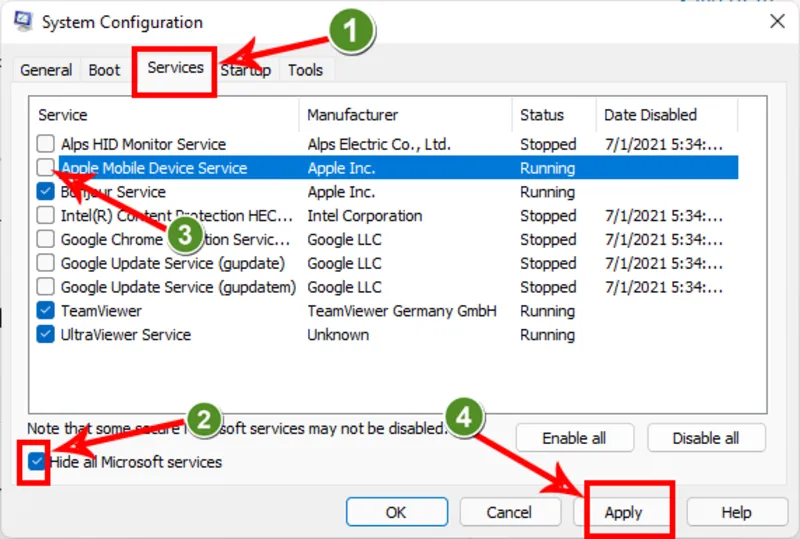Screen dimensions: 800x539
Task: Open the Boot tab
Action: click(x=104, y=70)
